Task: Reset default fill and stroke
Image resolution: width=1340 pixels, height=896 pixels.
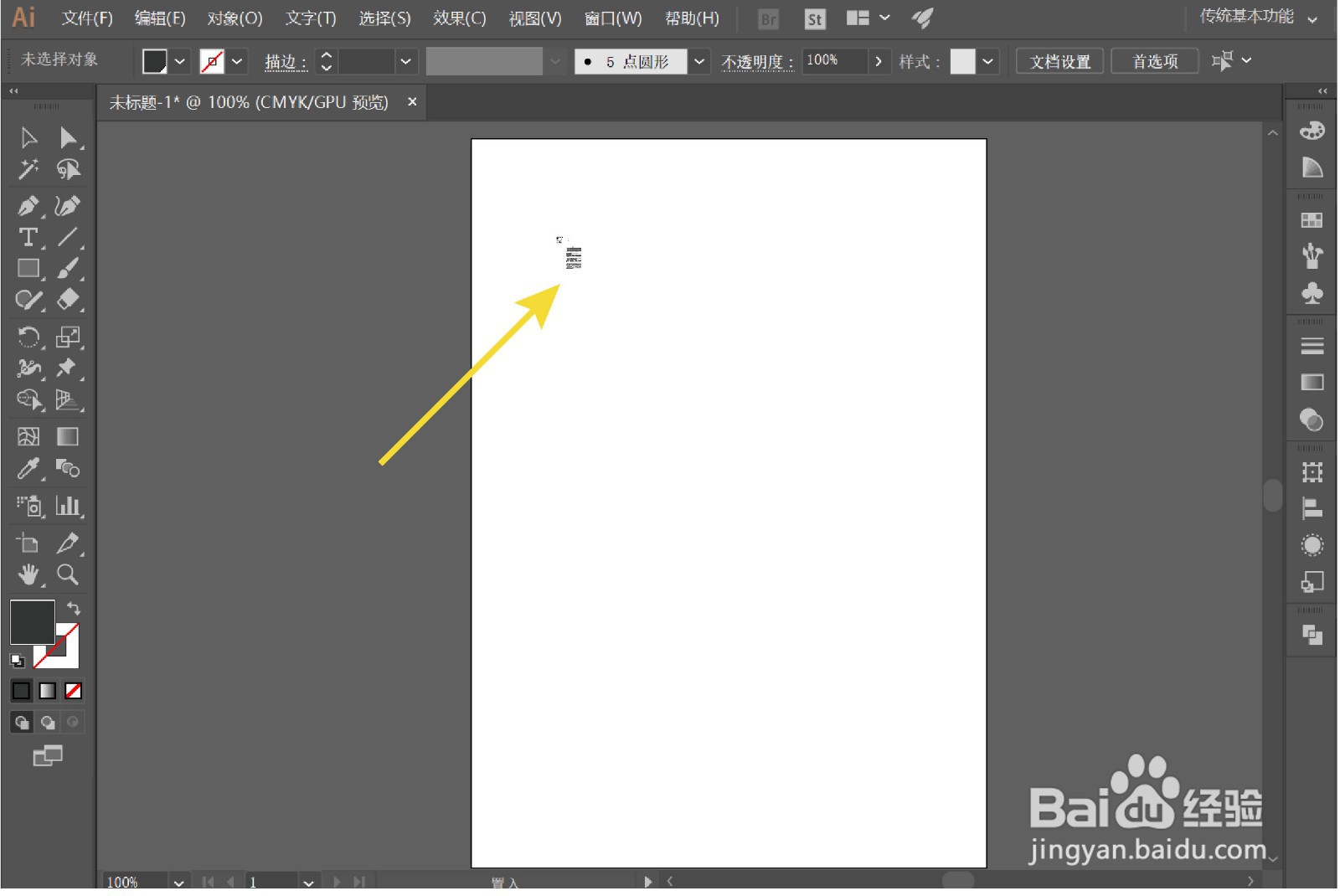Action: coord(17,661)
